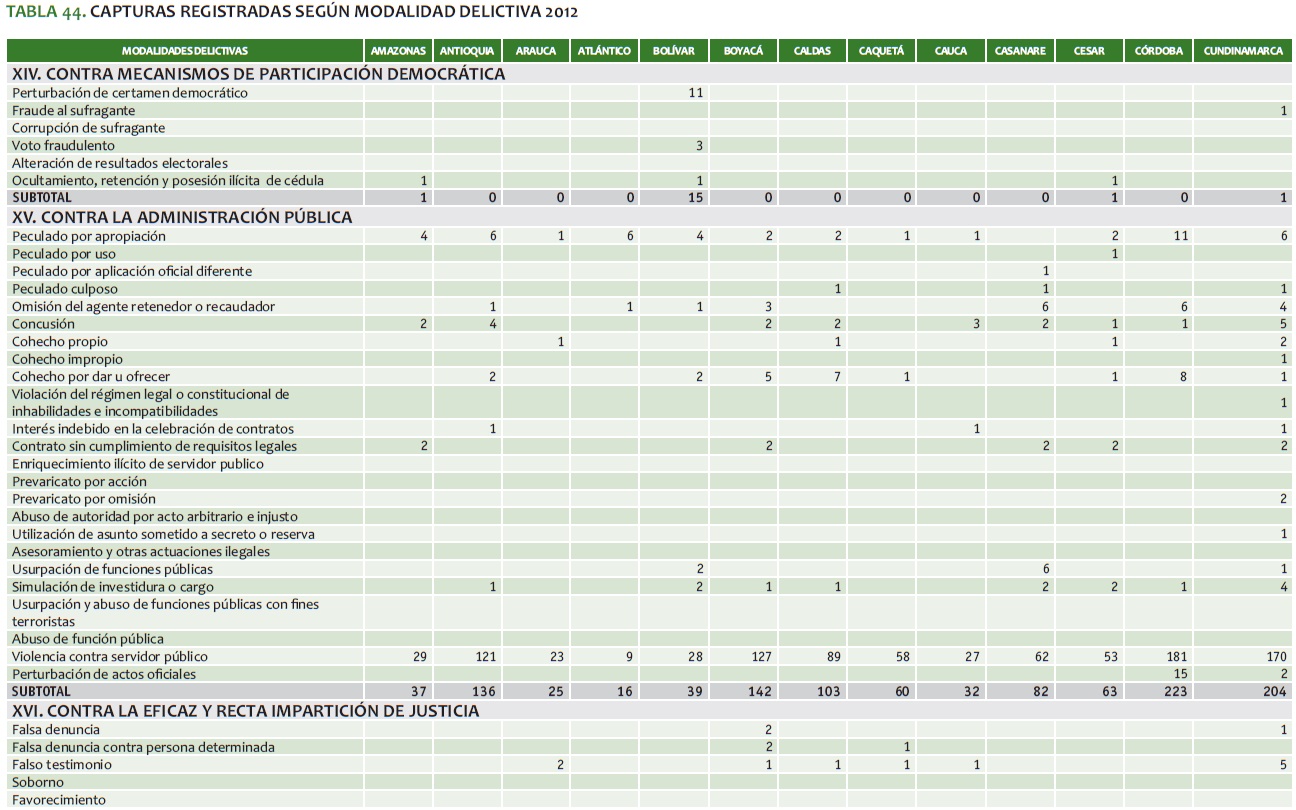This screenshot has width=1296, height=810.
Task: Click section XIV heading on democratic participation
Action: coord(258,74)
